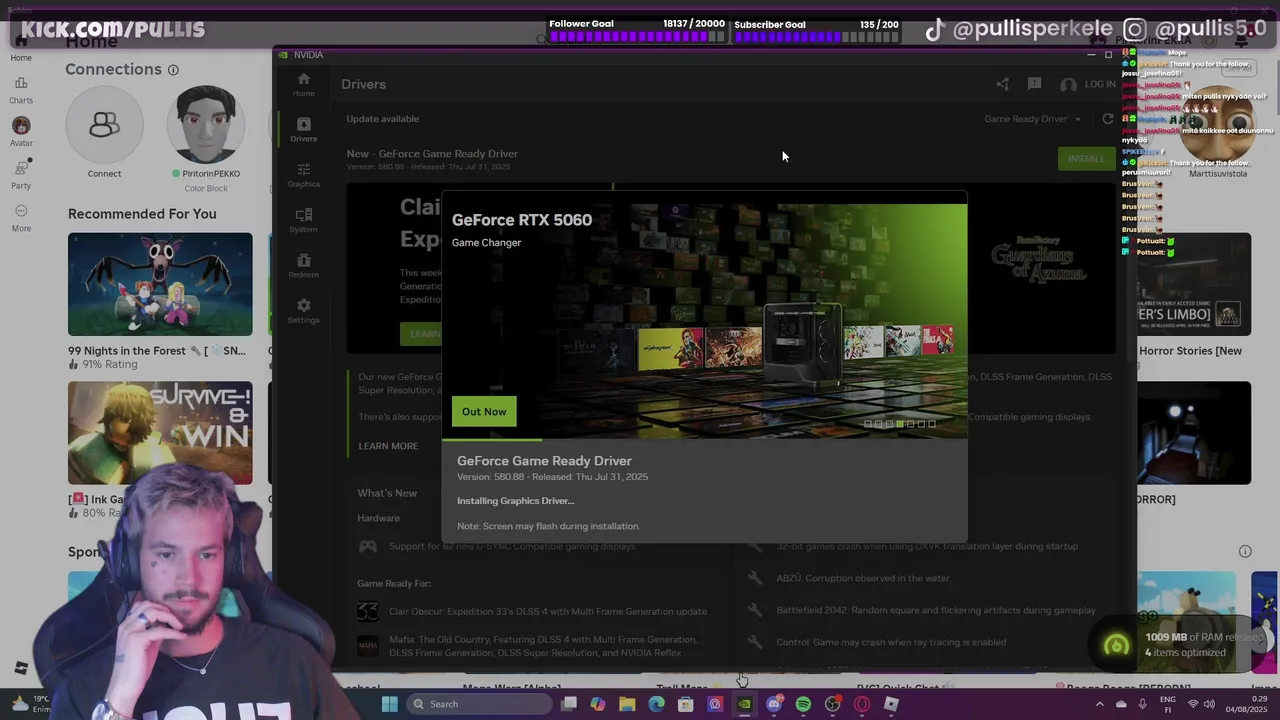Open Redeem in the NVIDIA app sidebar
Viewport: 1280px width, 720px height.
[x=303, y=266]
